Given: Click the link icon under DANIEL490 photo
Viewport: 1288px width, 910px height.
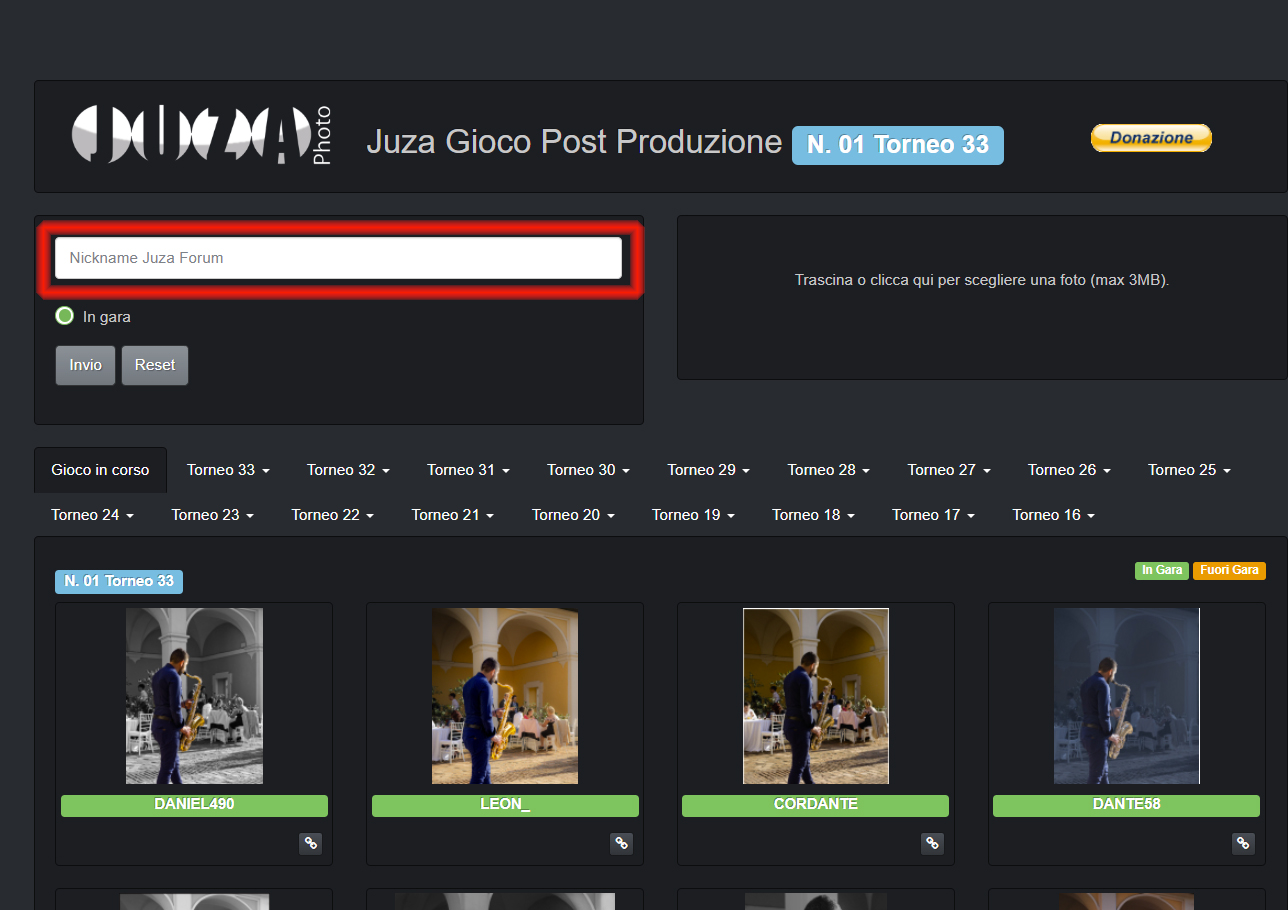Looking at the screenshot, I should tap(310, 843).
